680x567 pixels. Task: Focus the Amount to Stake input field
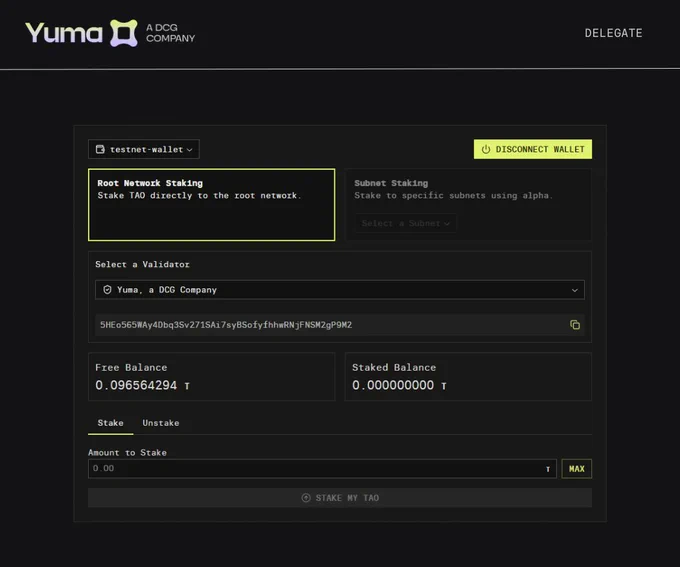pos(322,469)
